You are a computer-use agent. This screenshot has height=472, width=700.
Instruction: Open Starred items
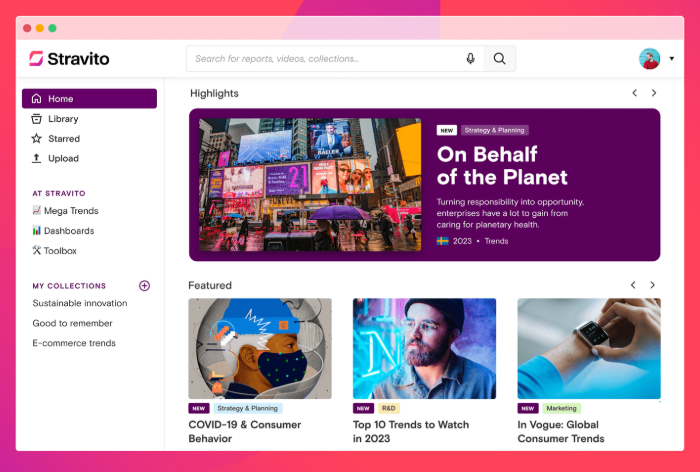(64, 139)
